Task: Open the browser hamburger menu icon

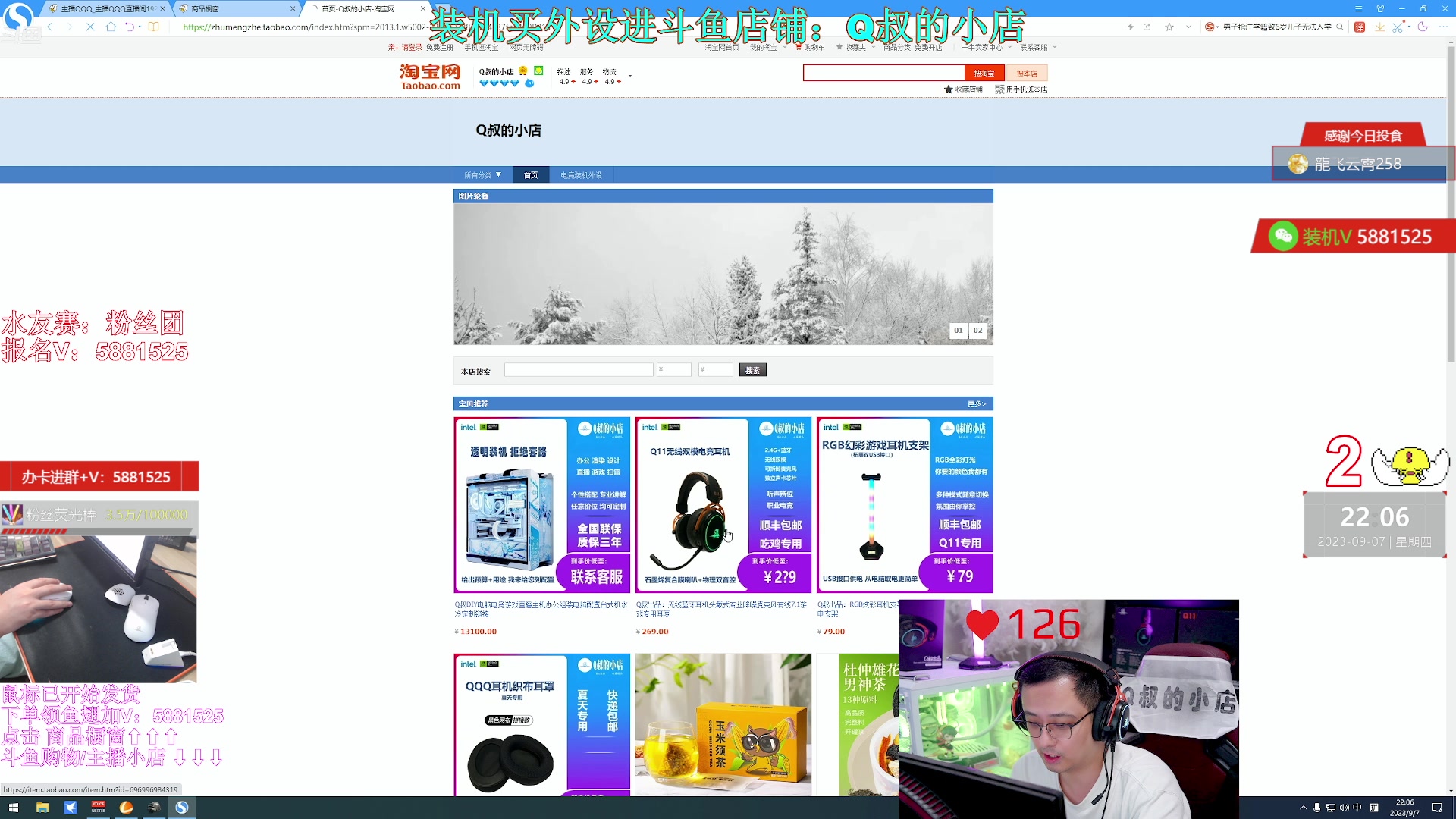Action: (x=1358, y=8)
